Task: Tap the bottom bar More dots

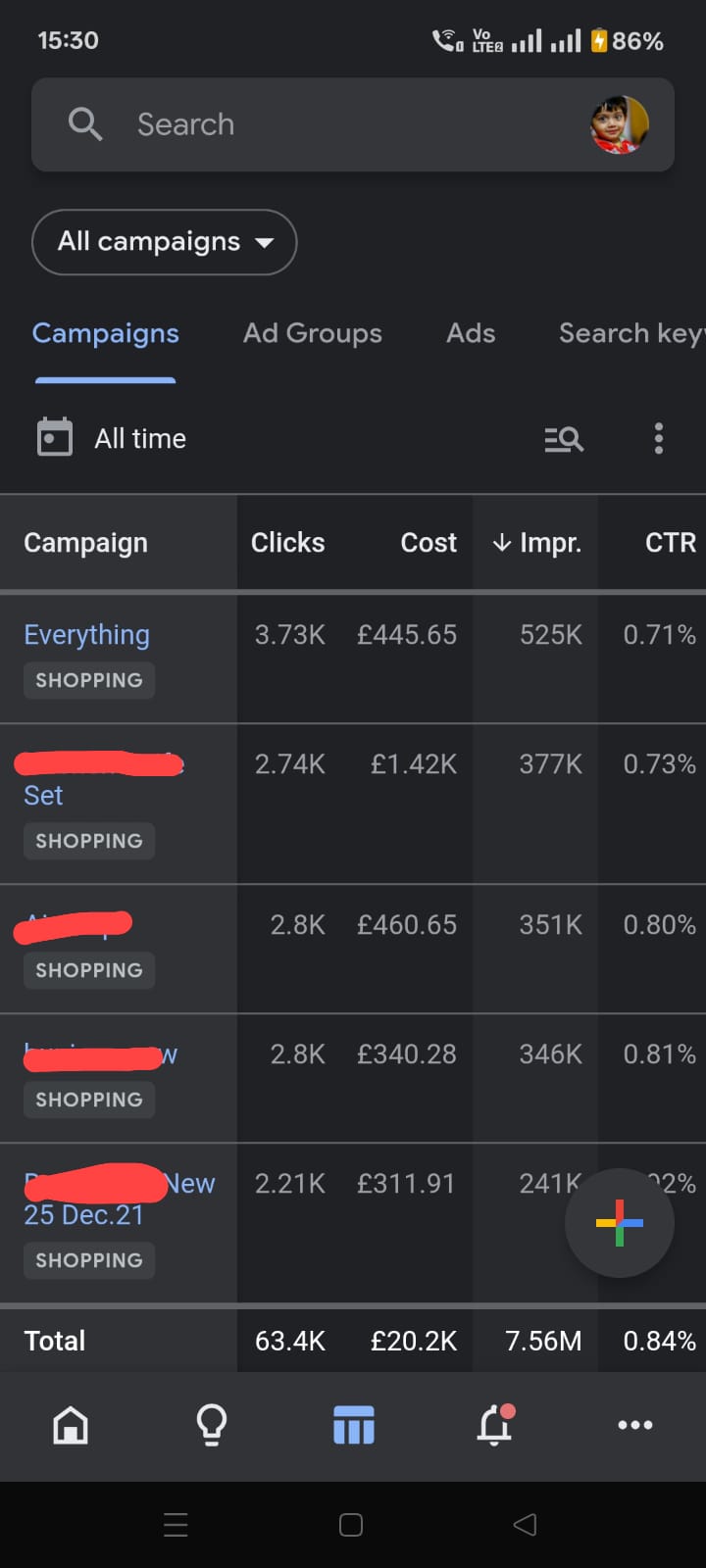Action: [x=635, y=1425]
